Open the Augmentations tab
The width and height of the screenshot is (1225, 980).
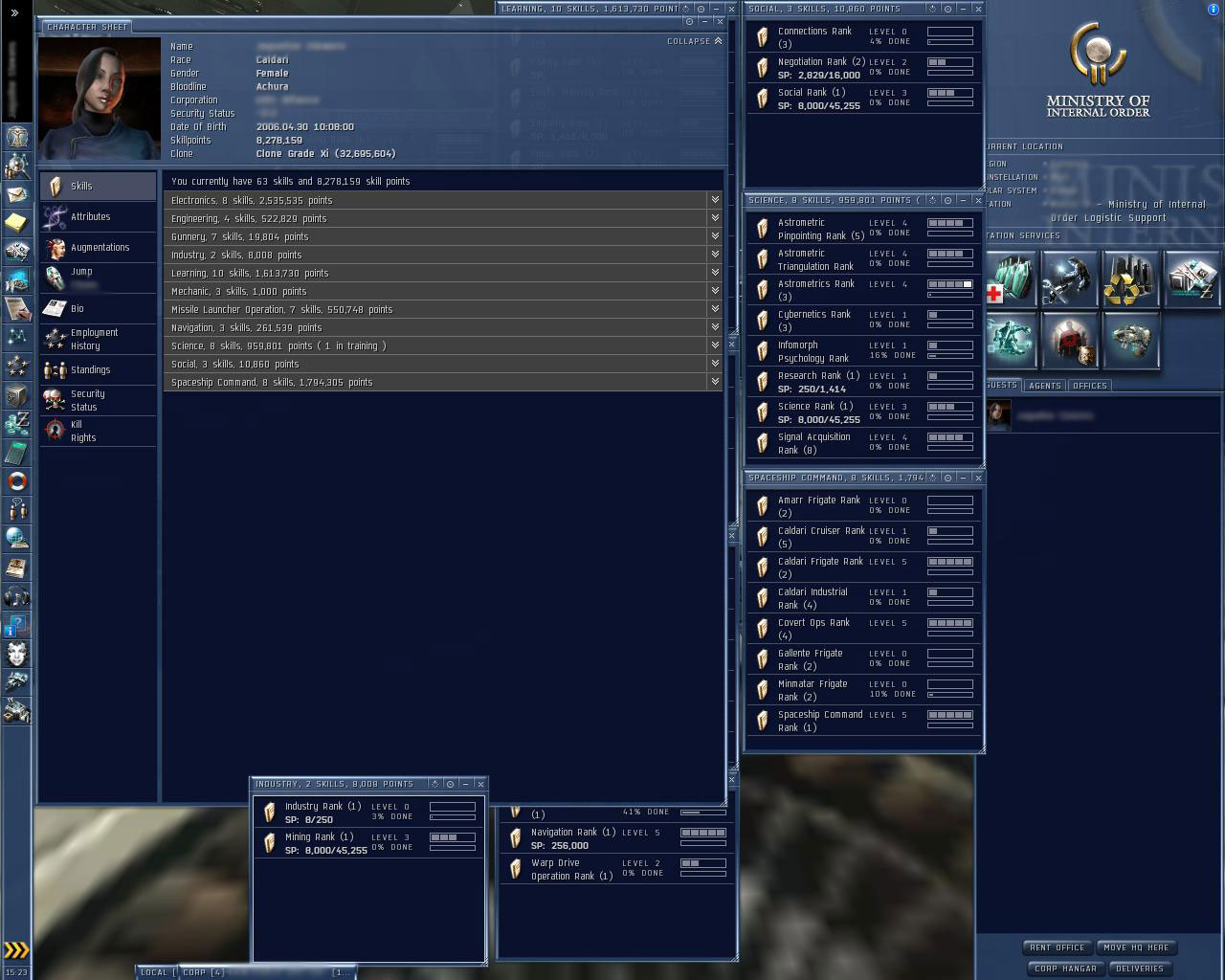[x=98, y=247]
